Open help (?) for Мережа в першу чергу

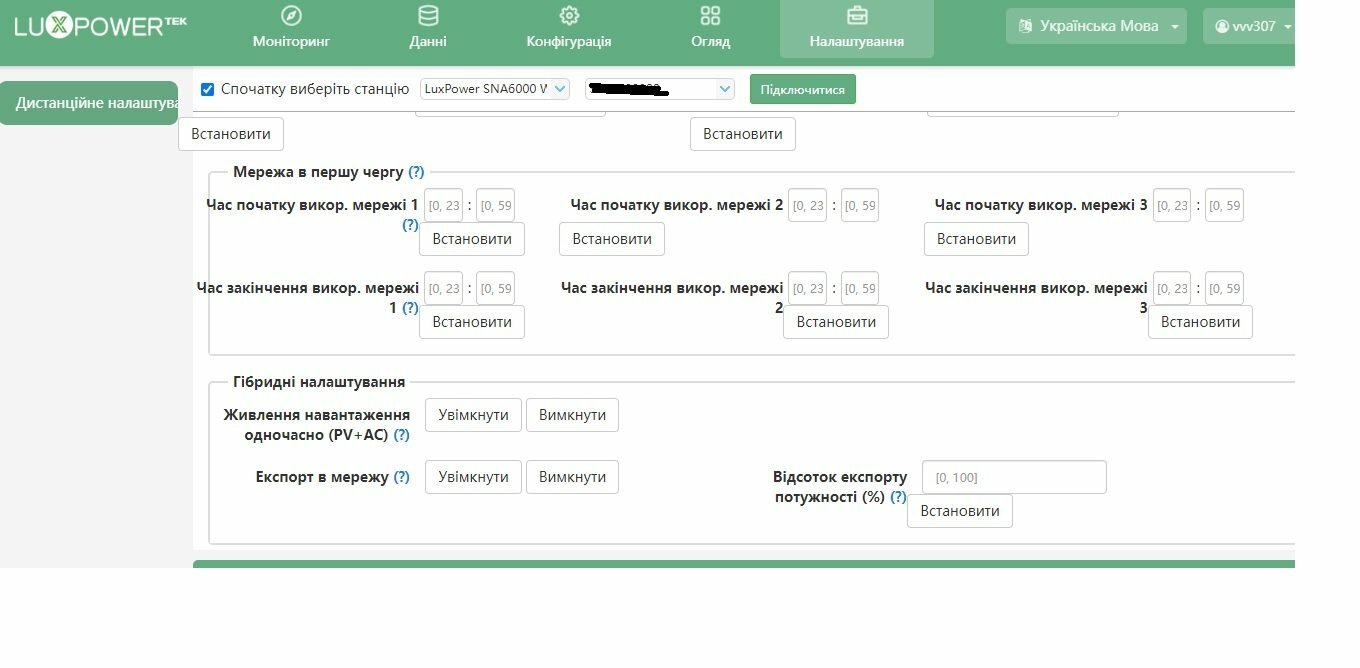tap(416, 172)
